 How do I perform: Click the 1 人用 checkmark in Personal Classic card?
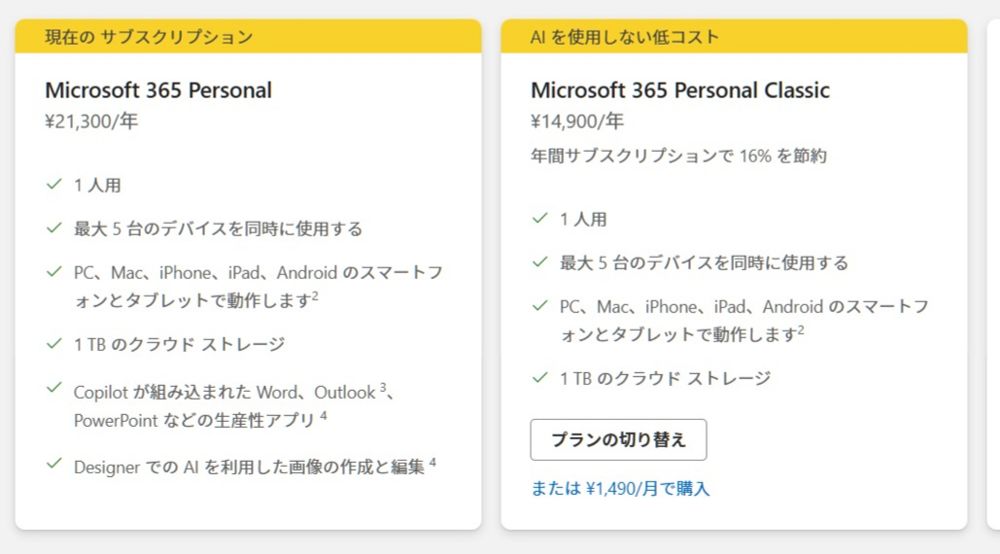coord(540,218)
